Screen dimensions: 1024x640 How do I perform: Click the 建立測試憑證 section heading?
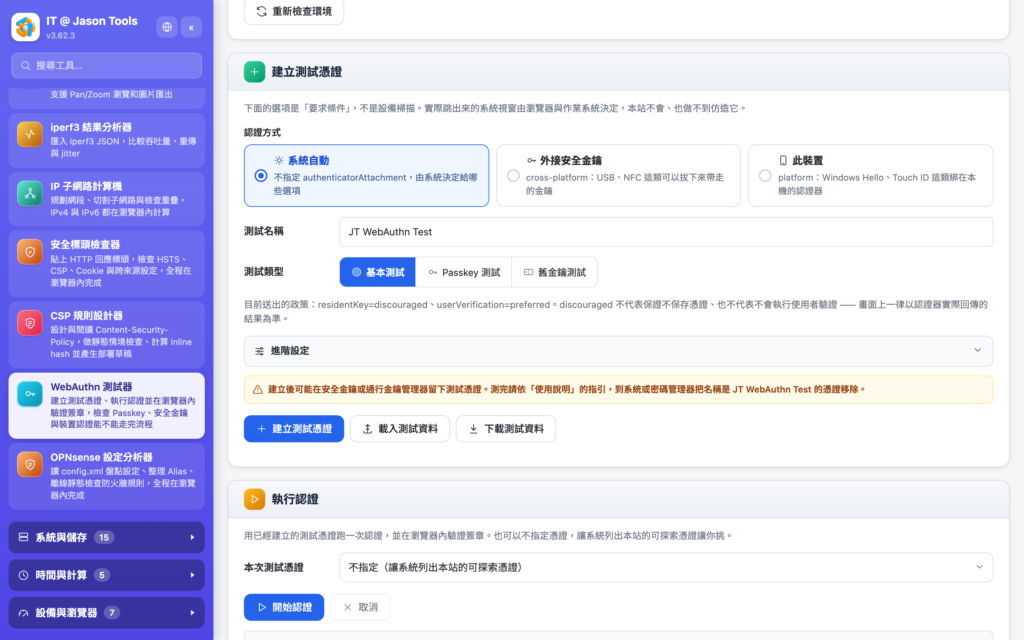pyautogui.click(x=307, y=72)
